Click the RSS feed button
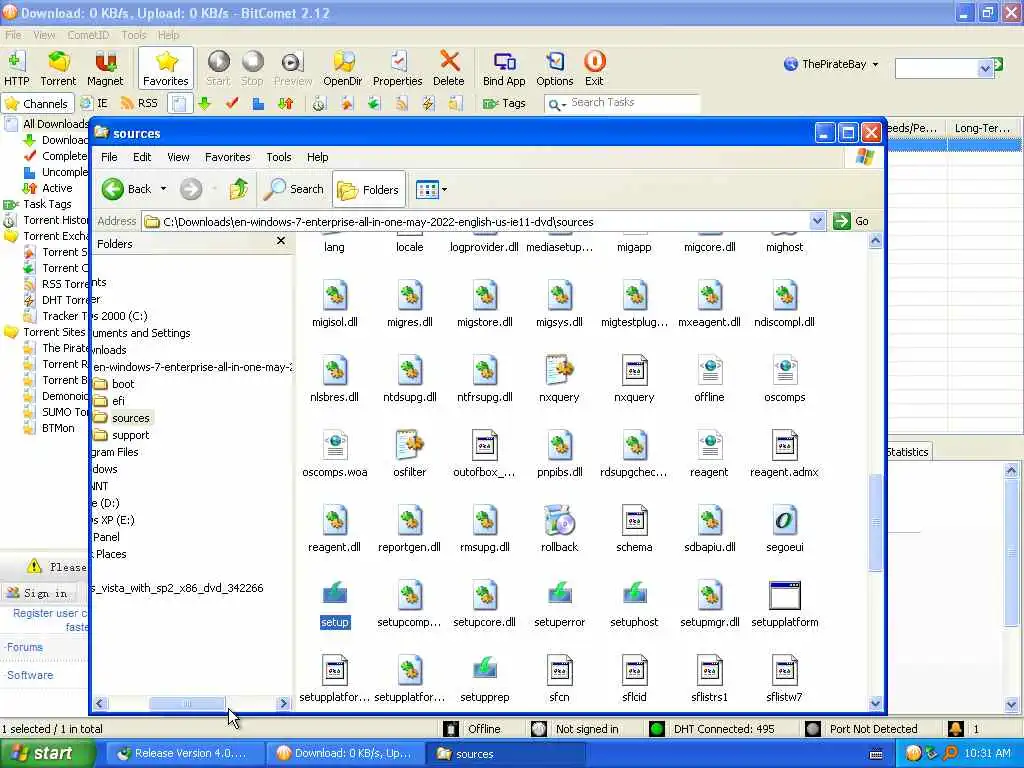 (x=139, y=103)
